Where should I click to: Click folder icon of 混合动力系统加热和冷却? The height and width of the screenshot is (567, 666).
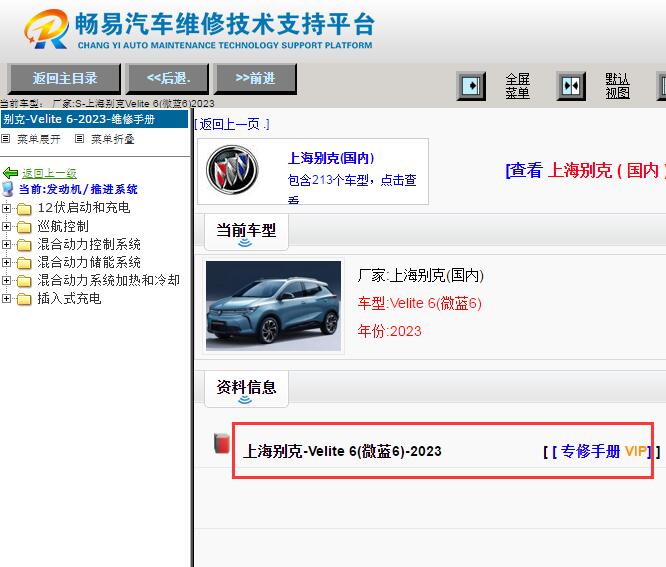[24, 281]
